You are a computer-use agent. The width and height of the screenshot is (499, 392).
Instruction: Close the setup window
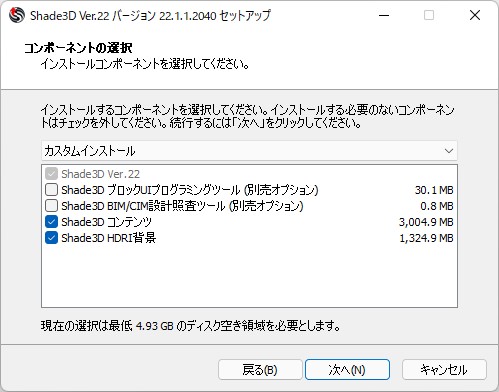coord(475,15)
